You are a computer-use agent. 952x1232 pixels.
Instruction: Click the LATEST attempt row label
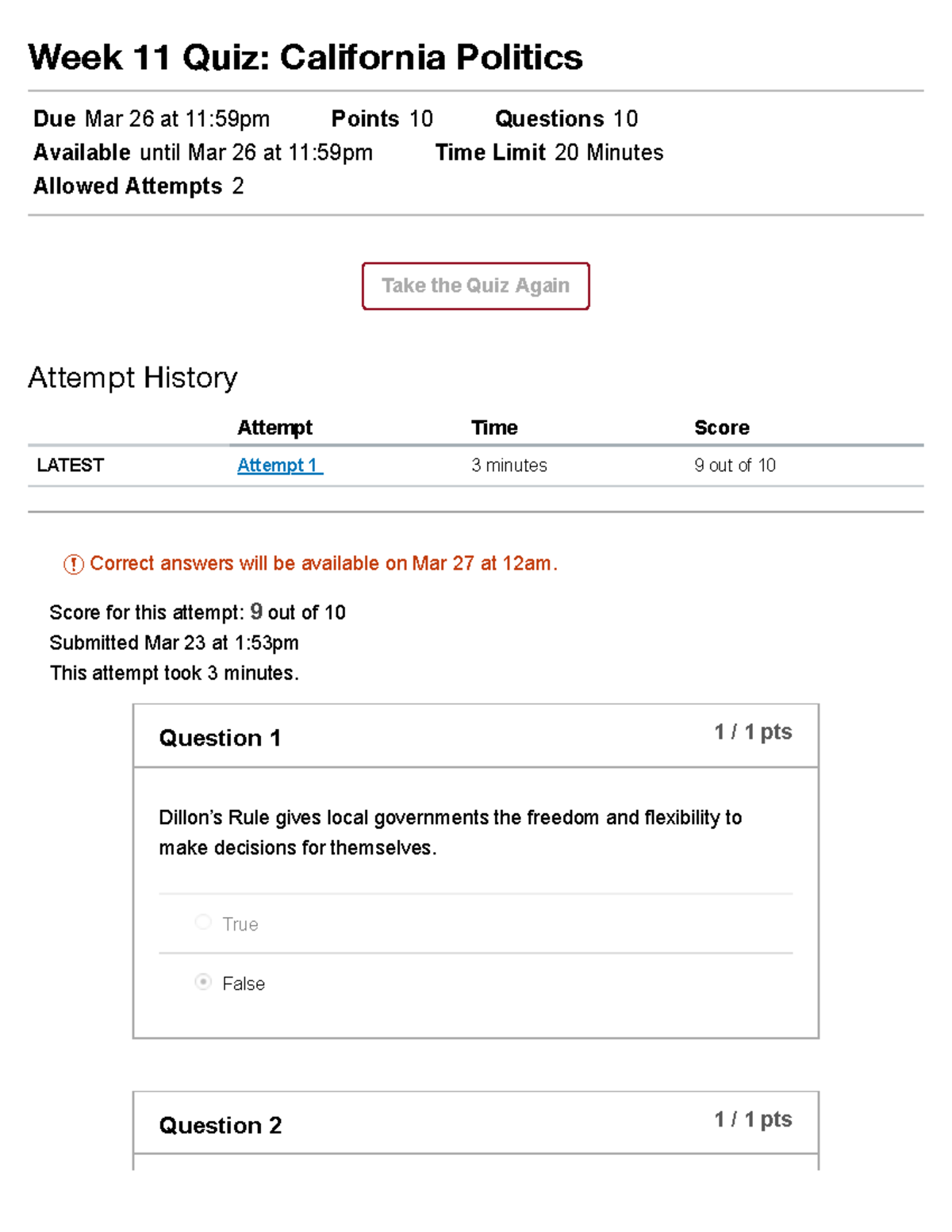[70, 465]
